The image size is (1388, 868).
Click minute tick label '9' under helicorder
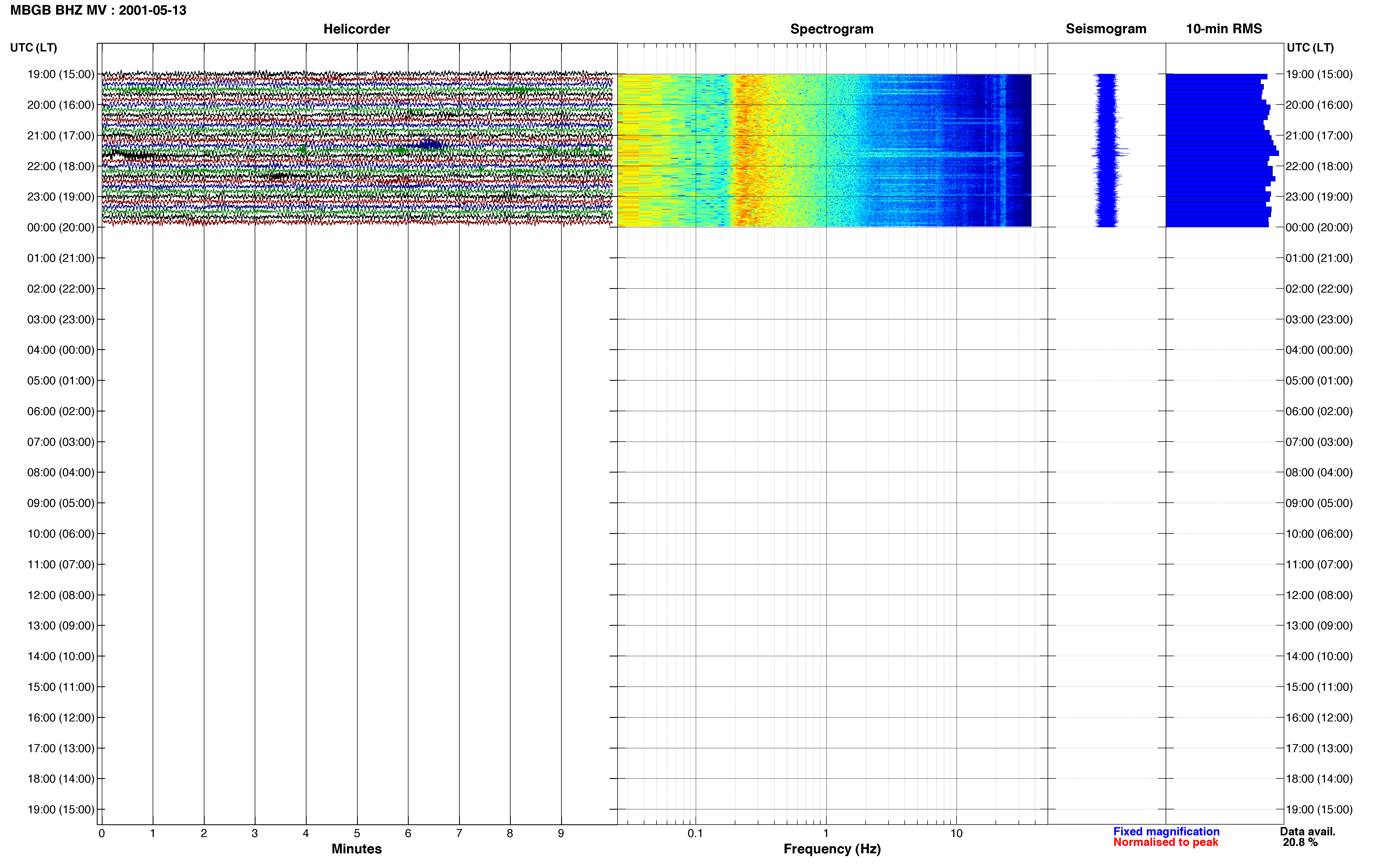(x=561, y=833)
